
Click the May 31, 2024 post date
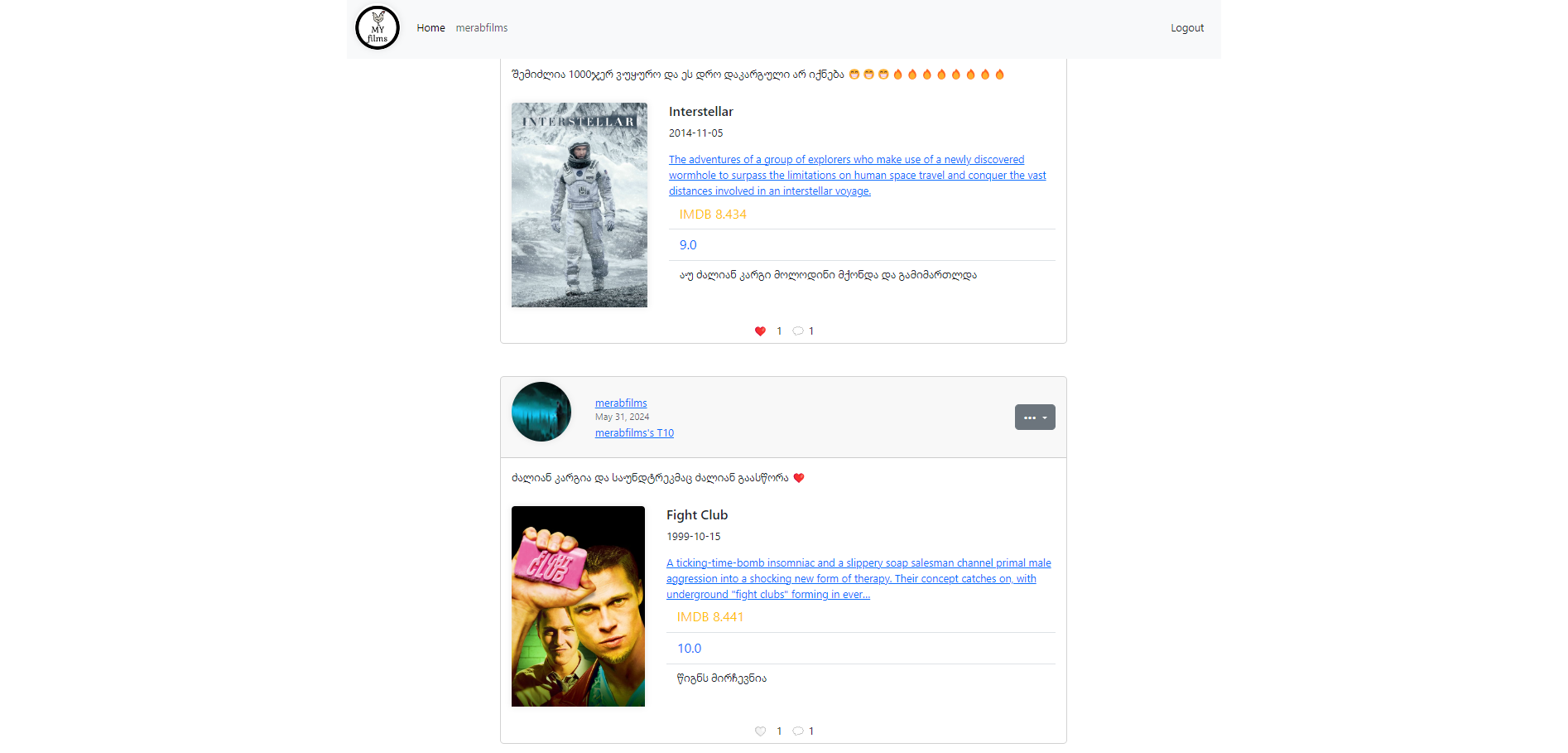(x=622, y=418)
